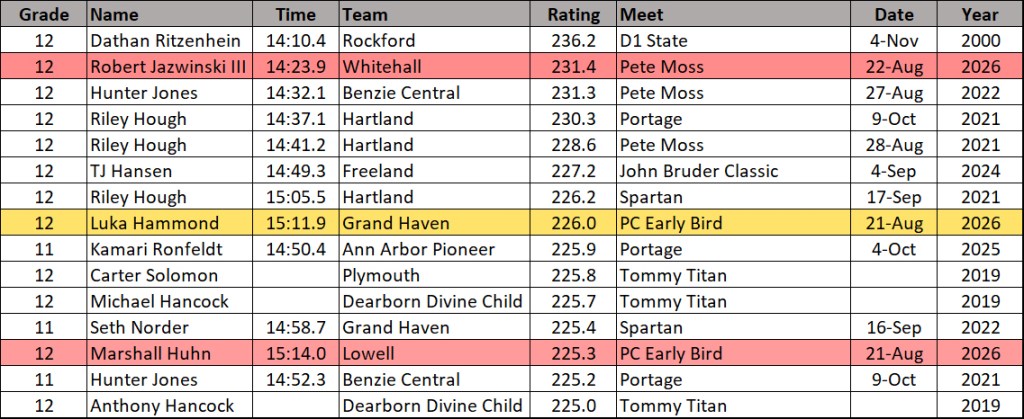Select the Marshall Huhn red cell
Viewport: 1024px width, 419px height.
170,354
